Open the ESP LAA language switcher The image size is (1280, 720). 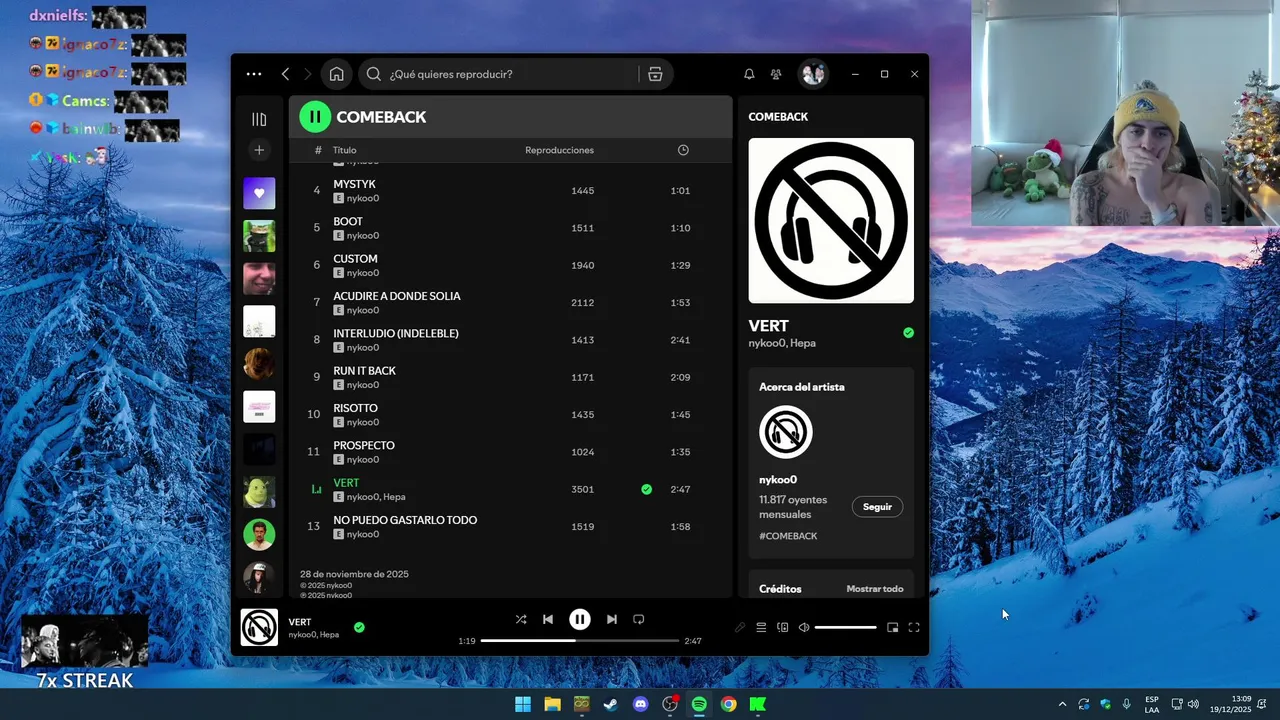tap(1152, 704)
